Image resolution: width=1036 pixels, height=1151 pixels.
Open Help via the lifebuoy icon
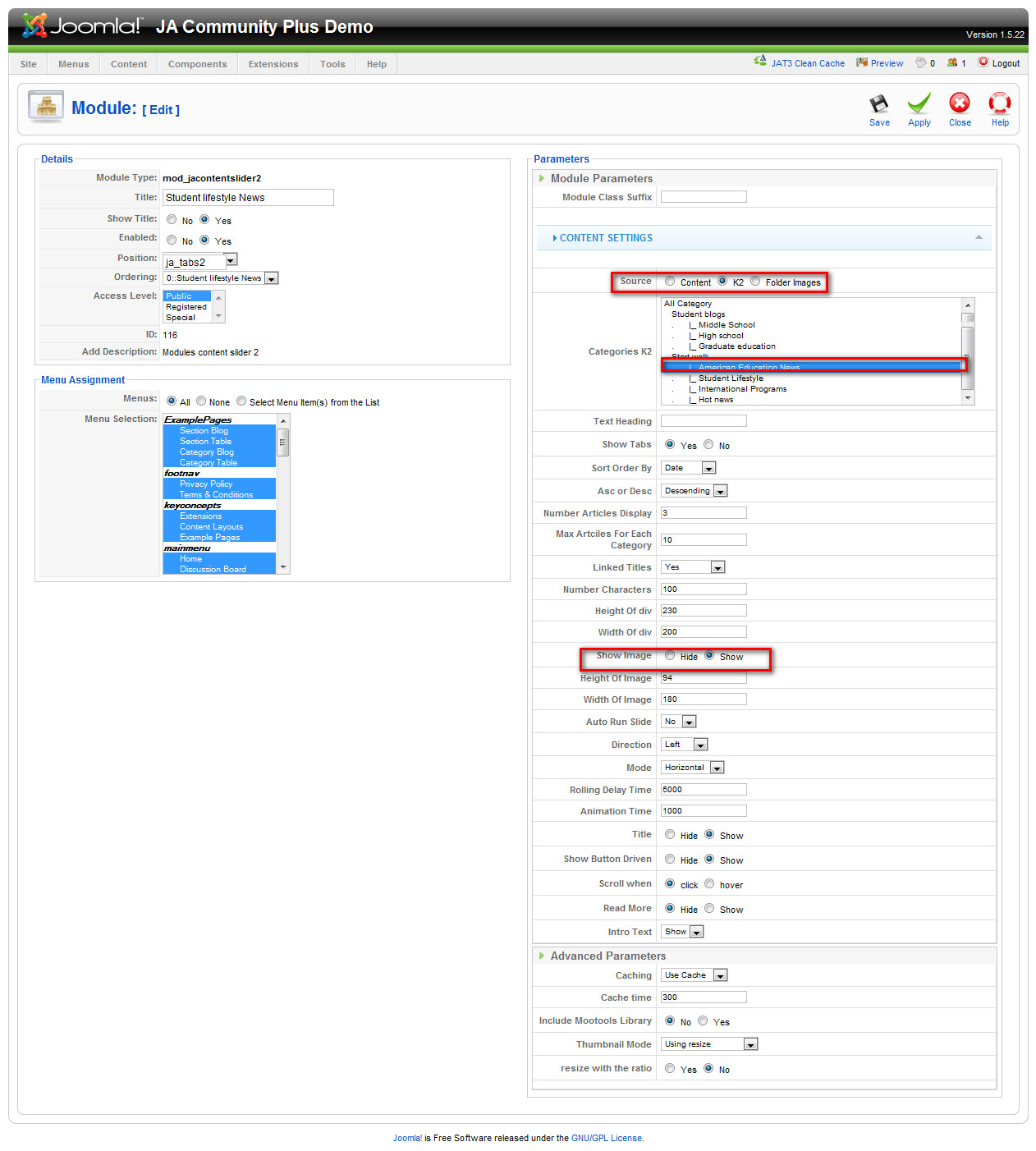(x=999, y=103)
